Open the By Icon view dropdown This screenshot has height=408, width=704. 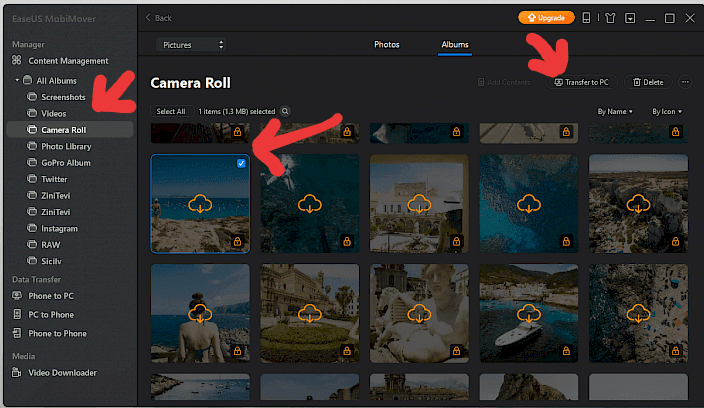tap(667, 111)
